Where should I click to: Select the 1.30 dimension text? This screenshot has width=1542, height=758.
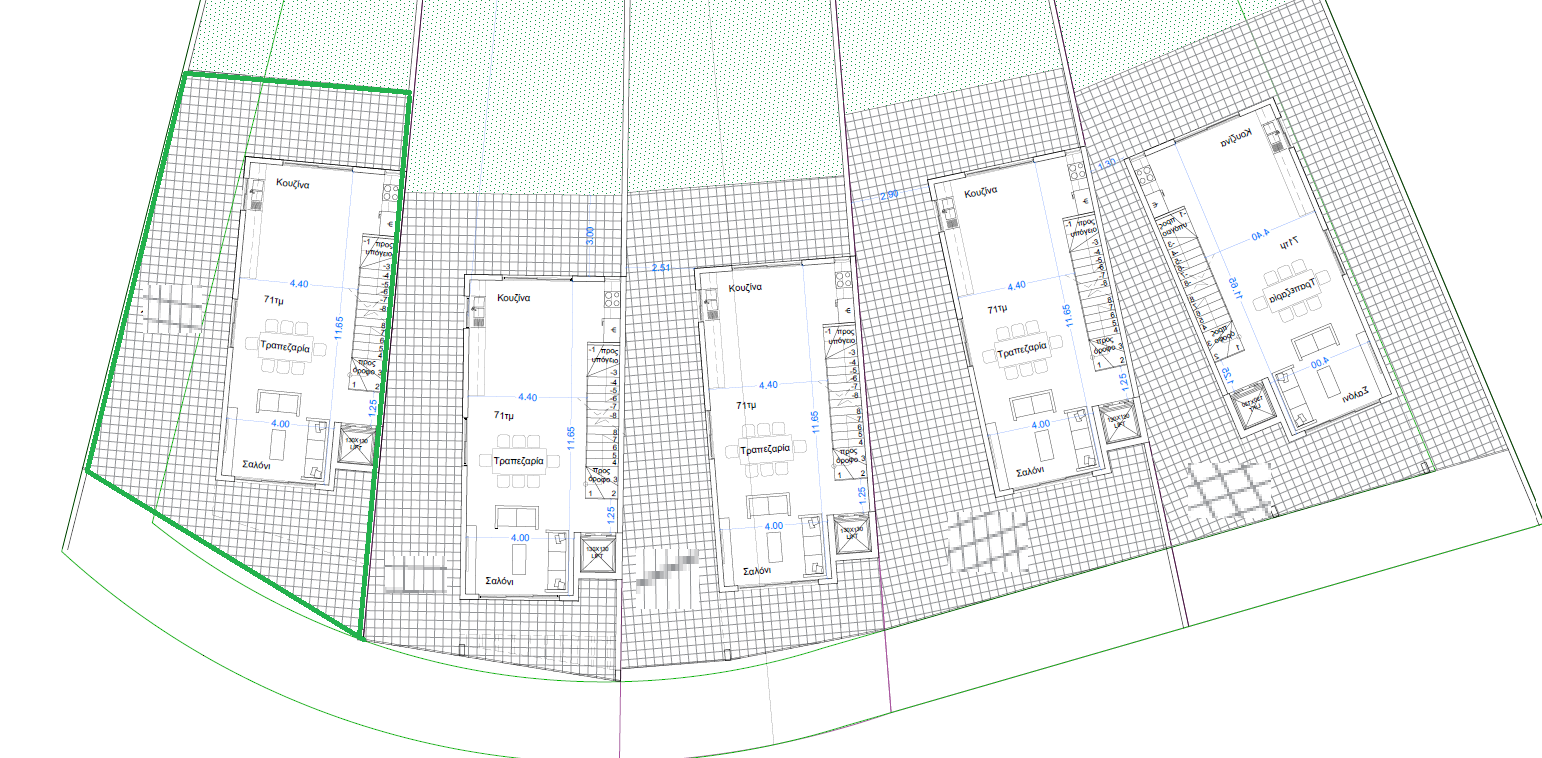(x=1106, y=163)
